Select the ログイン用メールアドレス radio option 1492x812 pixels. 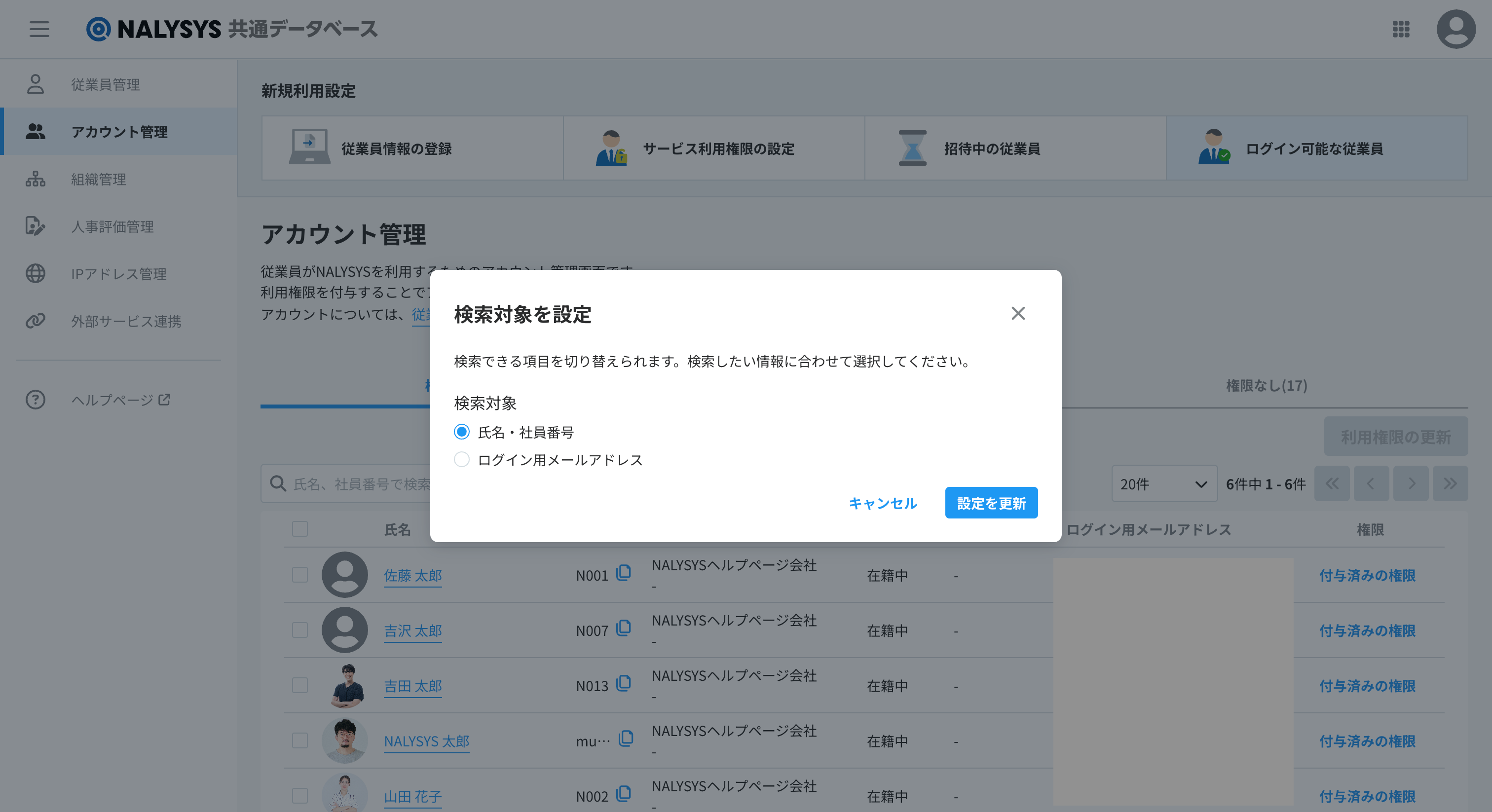[x=462, y=460]
